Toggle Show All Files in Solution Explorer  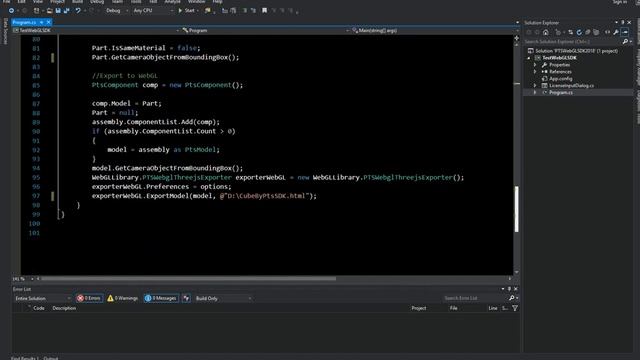click(596, 32)
